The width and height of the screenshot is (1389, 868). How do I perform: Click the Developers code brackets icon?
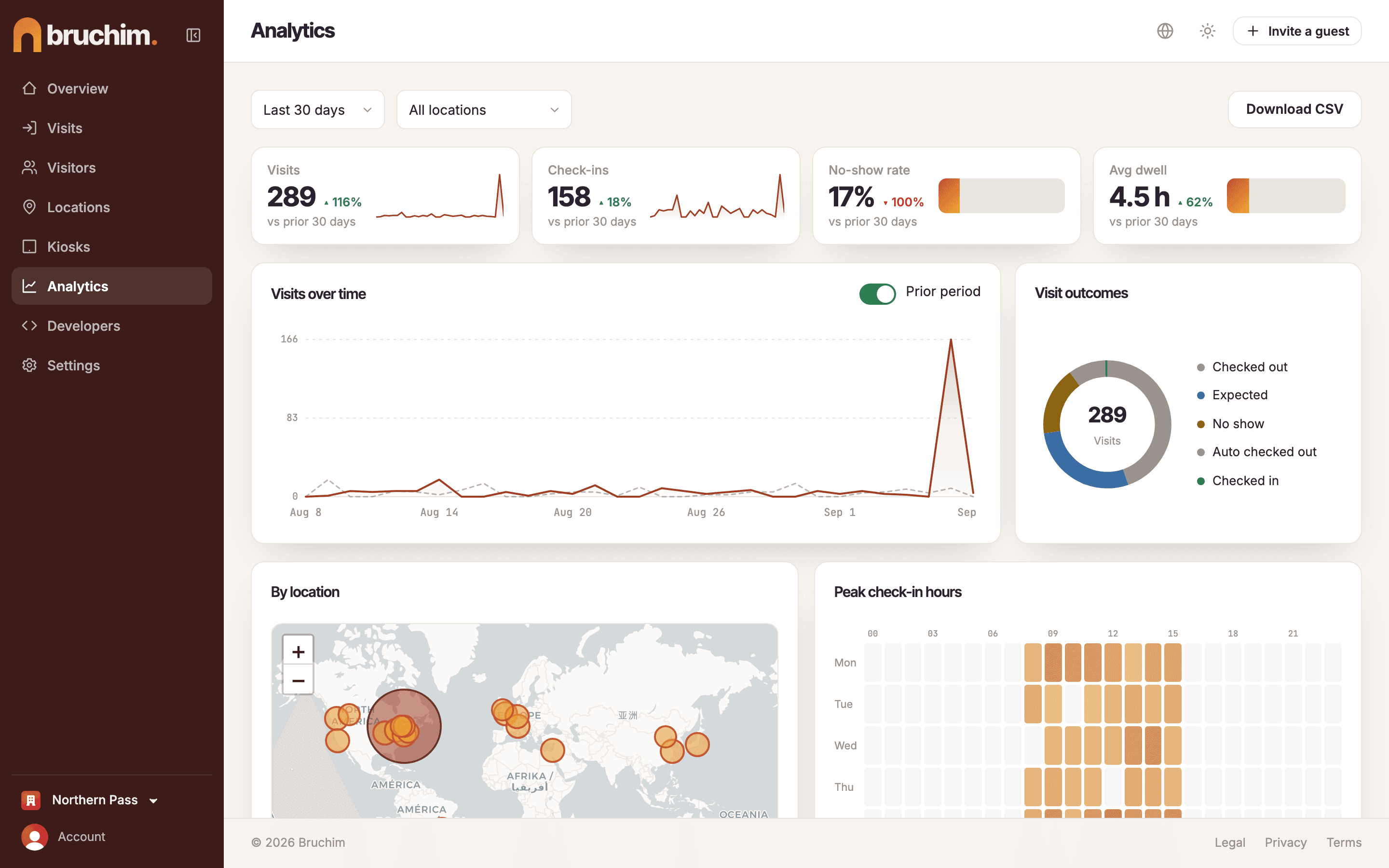[x=29, y=325]
